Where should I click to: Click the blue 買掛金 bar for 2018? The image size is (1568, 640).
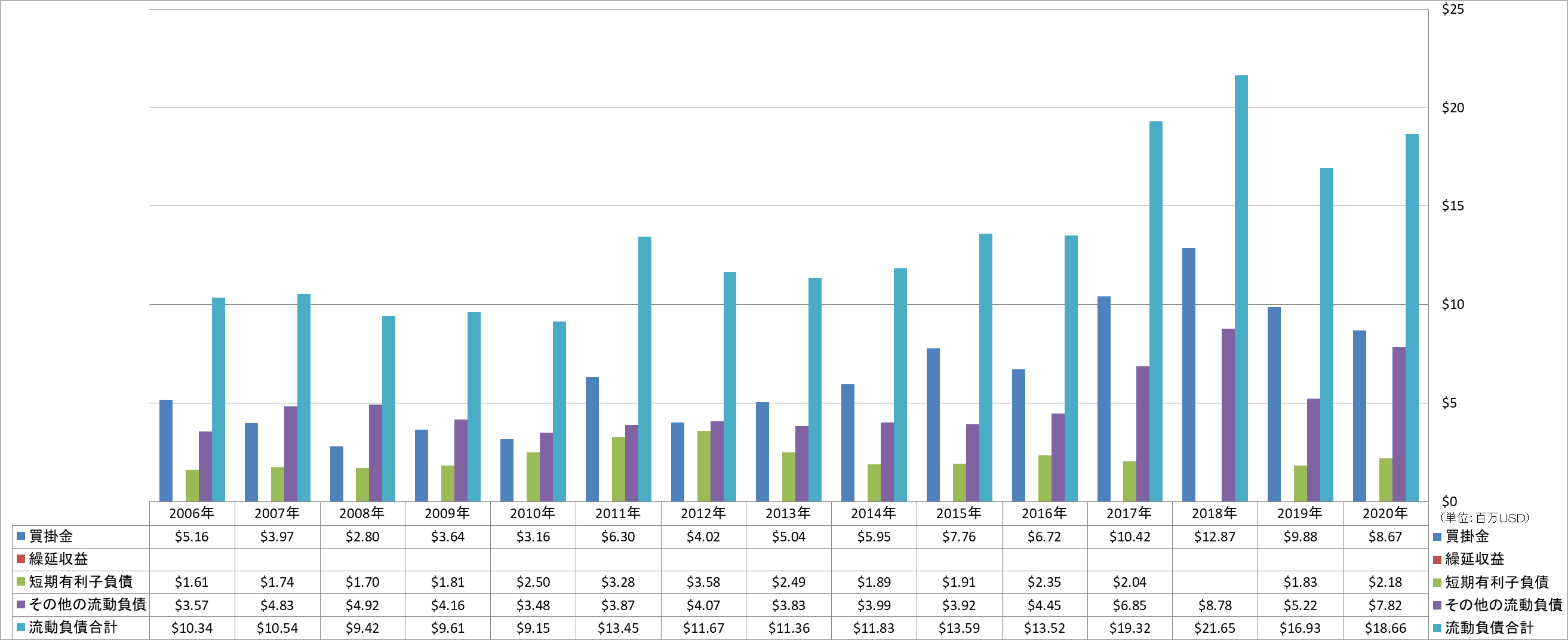tap(1189, 375)
